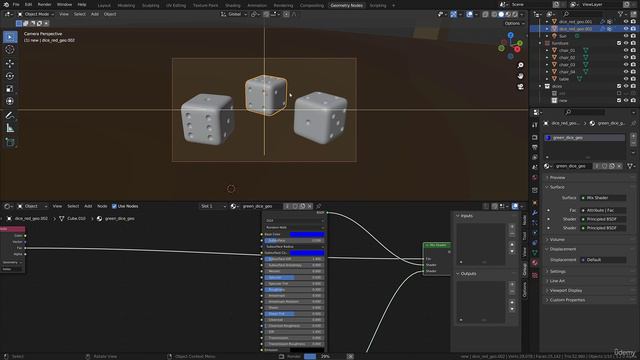
Task: Click the Blender logo icon
Action: [5, 4]
